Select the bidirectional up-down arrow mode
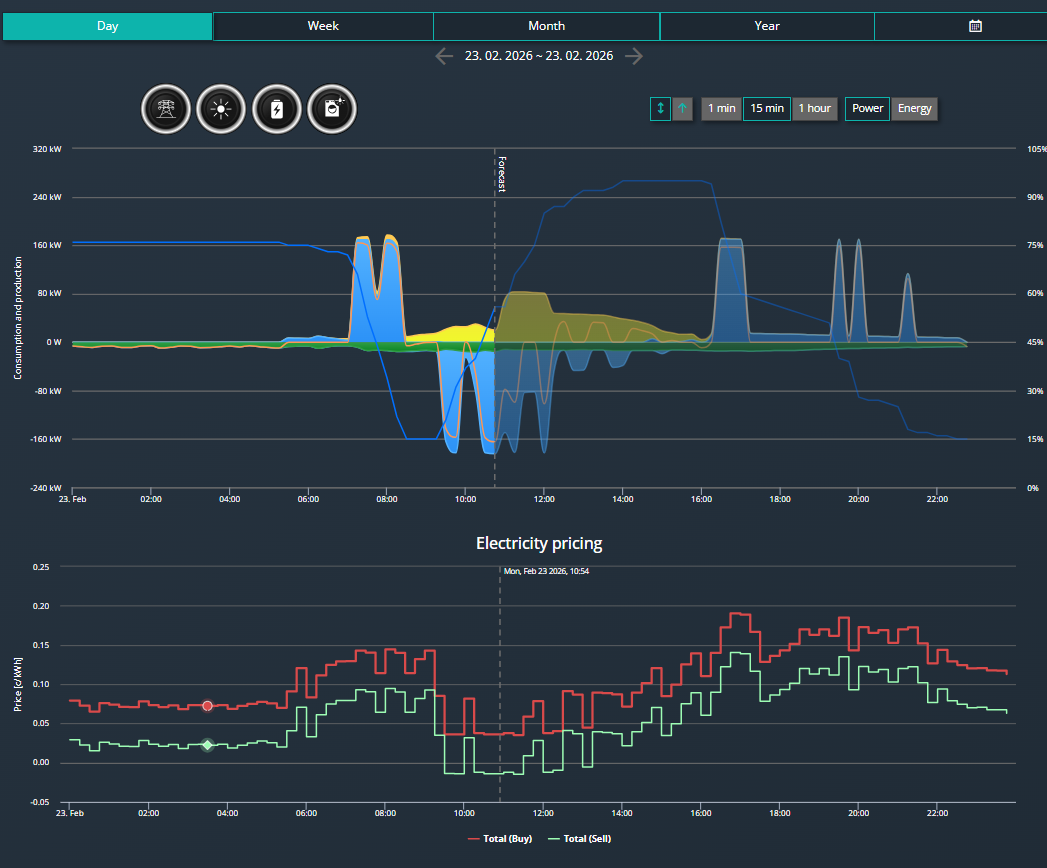The image size is (1047, 868). (660, 109)
